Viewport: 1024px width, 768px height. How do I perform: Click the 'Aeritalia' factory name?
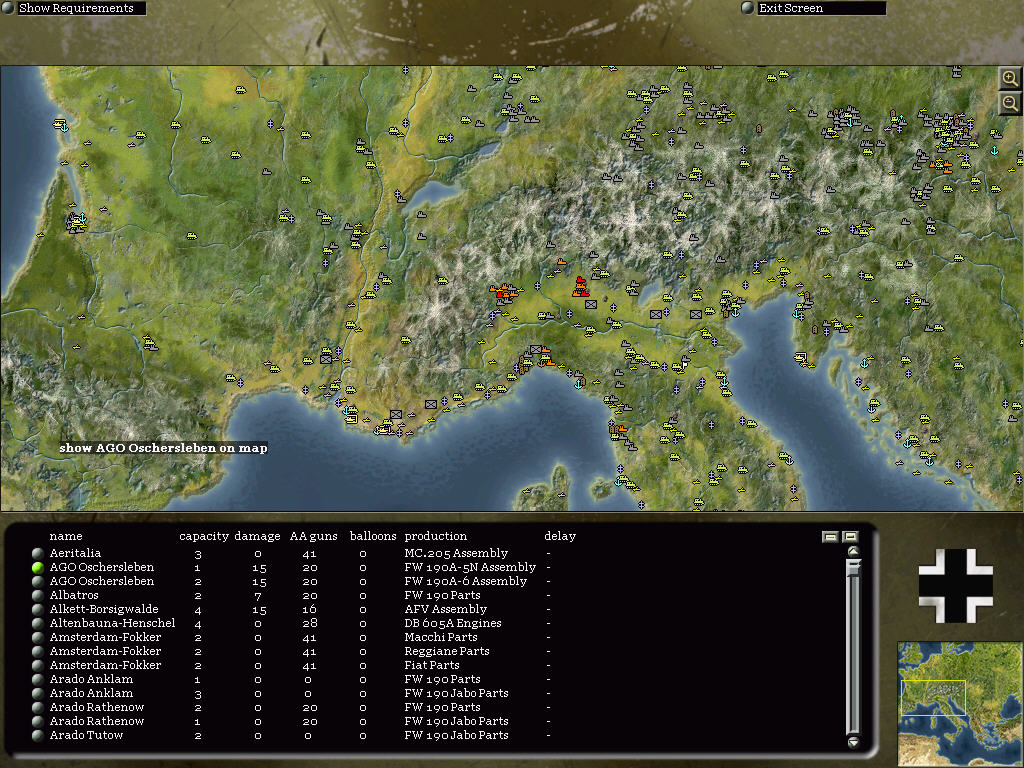pyautogui.click(x=75, y=553)
